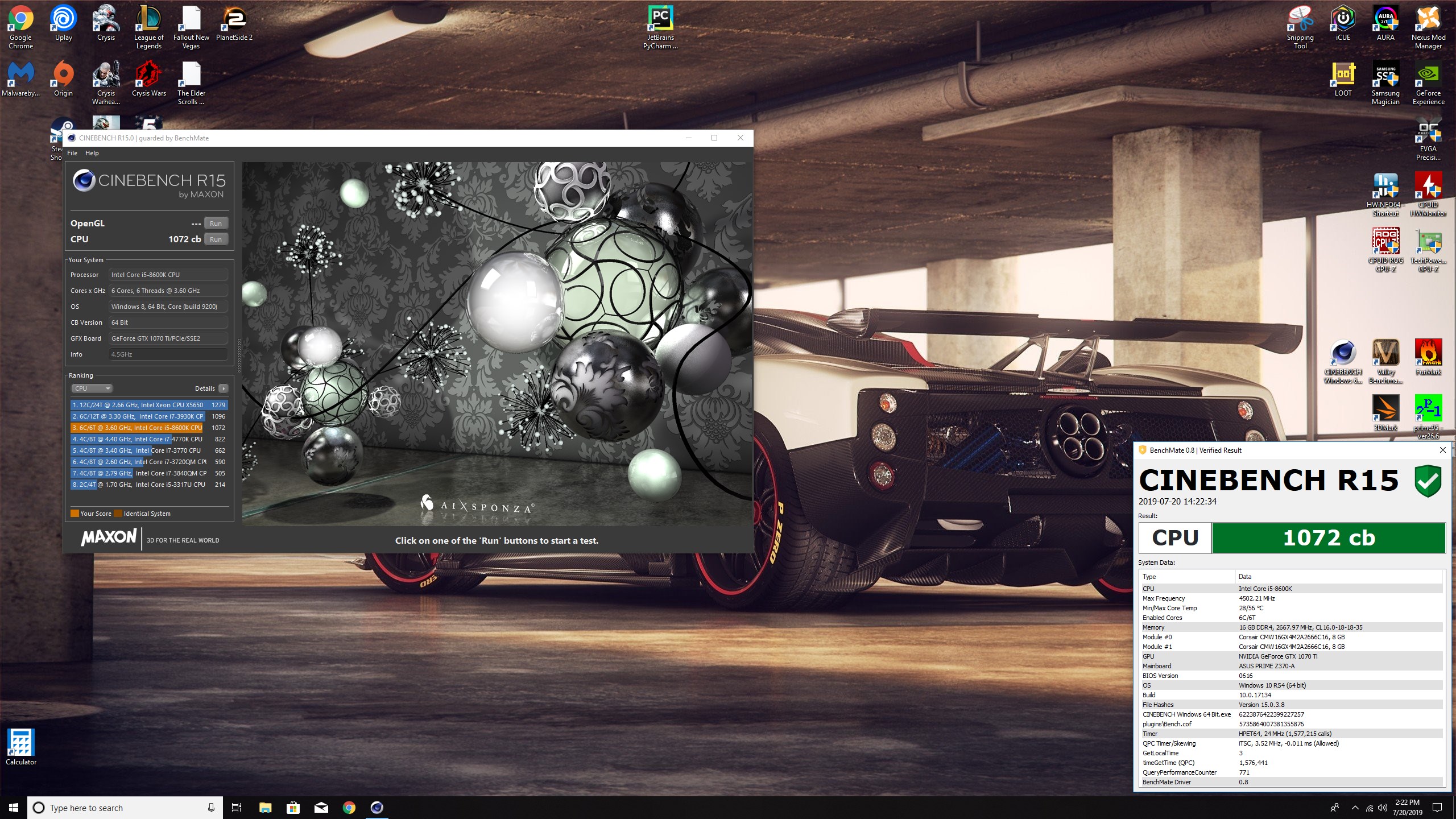Open Fallout New Vegas shortcut
The width and height of the screenshot is (1456, 819).
coord(191,27)
